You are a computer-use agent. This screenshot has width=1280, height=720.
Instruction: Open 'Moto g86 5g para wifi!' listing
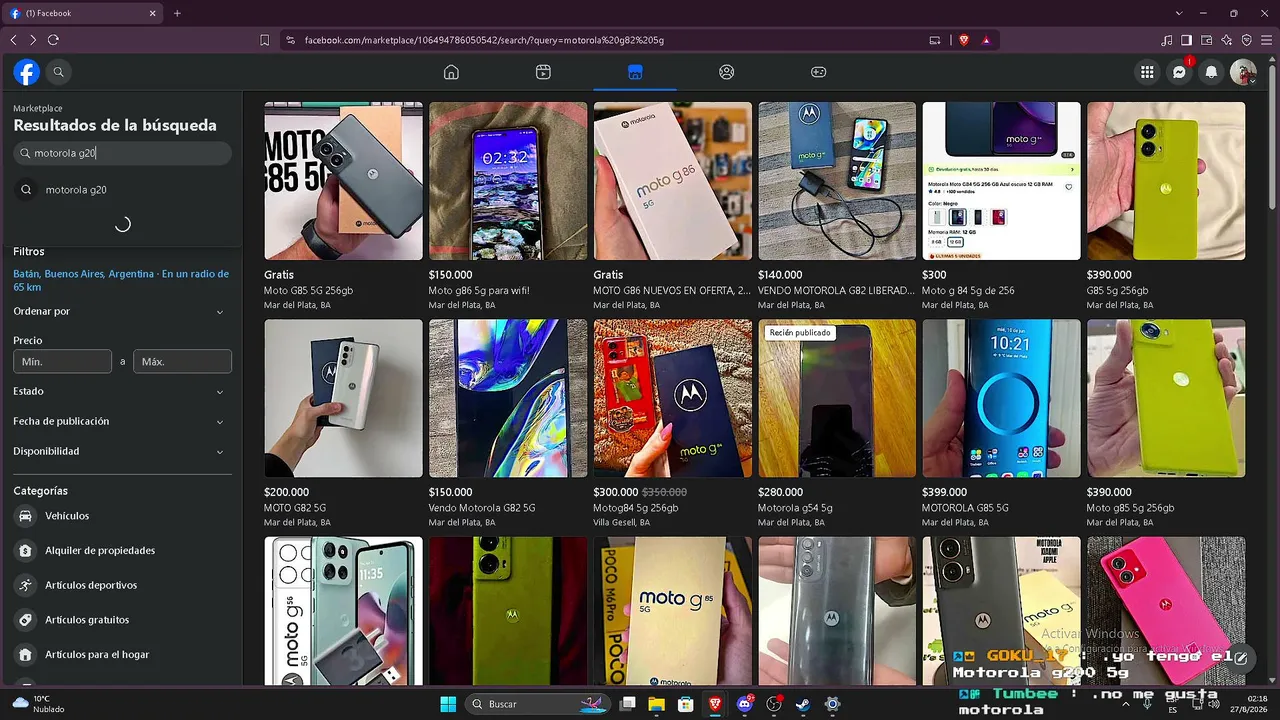tap(508, 206)
